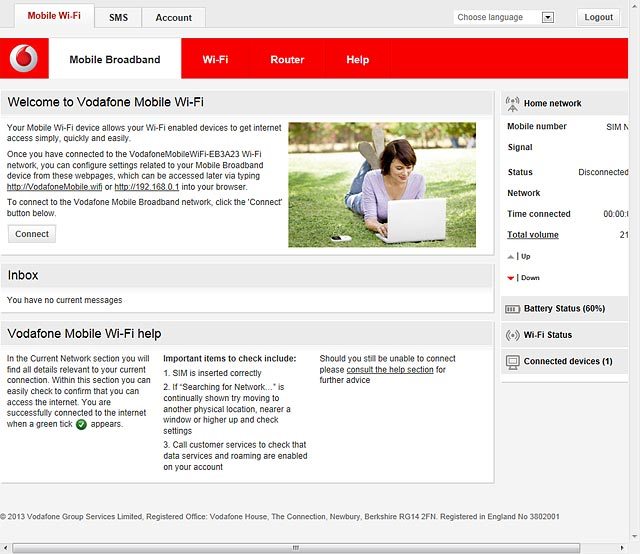Open the Account tab
The height and width of the screenshot is (554, 640).
173,18
